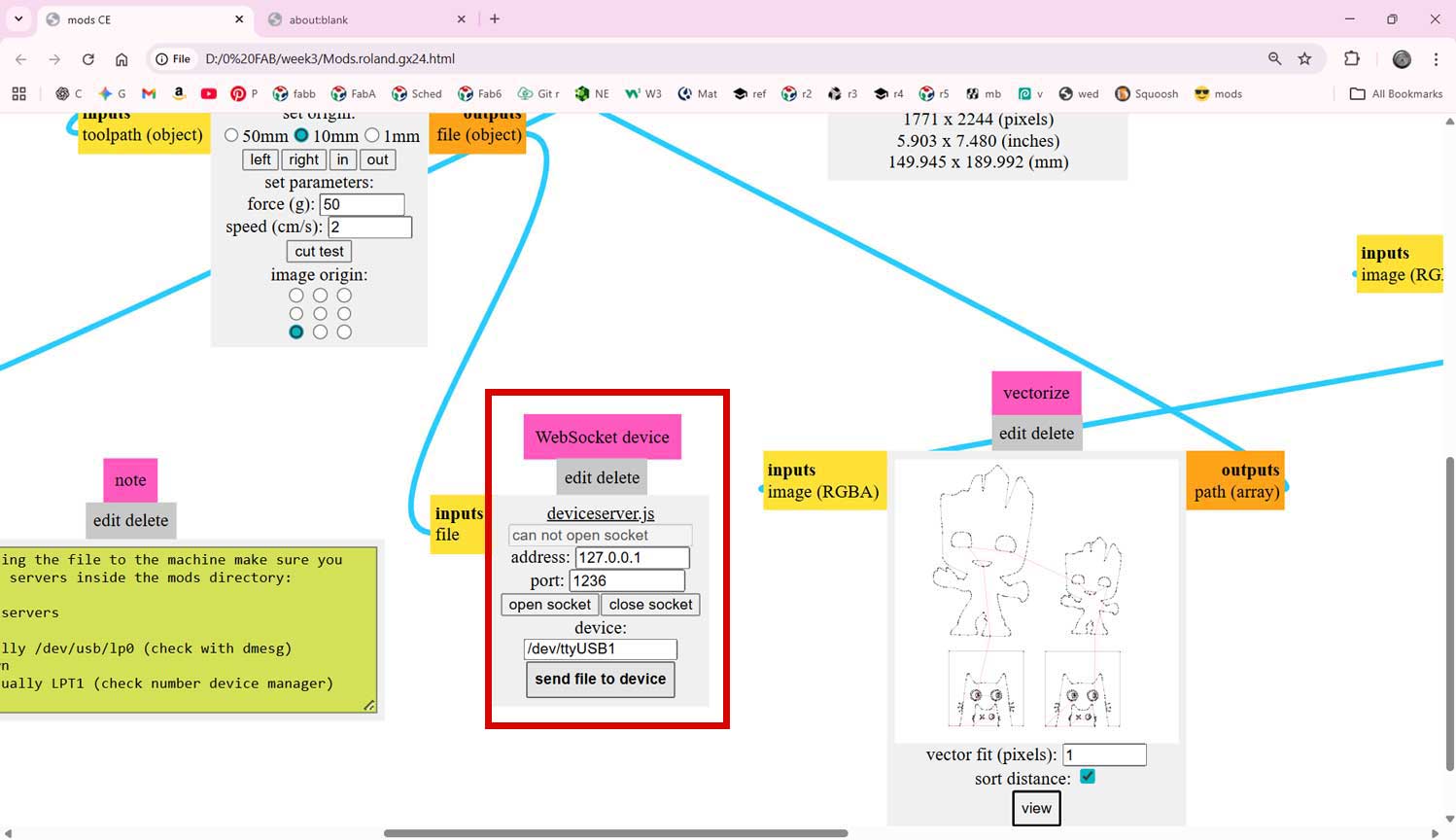Jog the cutter with the left button
Image resolution: width=1456 pixels, height=840 pixels.
tap(260, 159)
